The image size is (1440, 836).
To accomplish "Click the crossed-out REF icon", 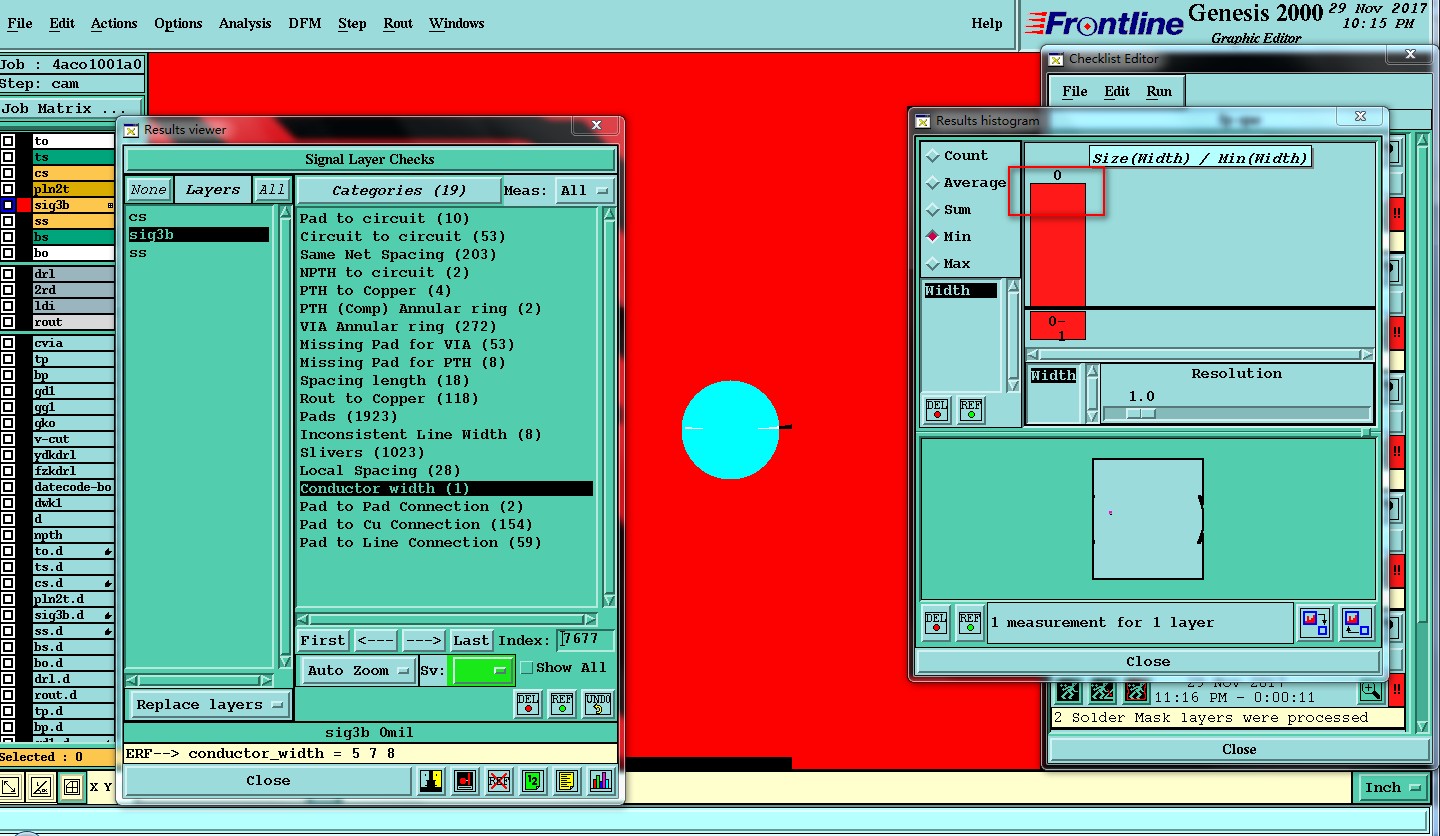I will point(499,781).
